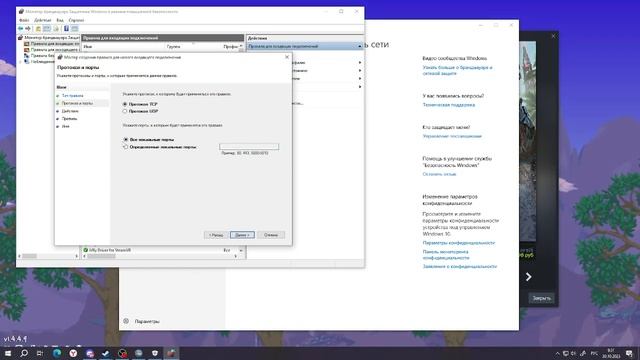Open the rule type wizard step
The height and width of the screenshot is (360, 640).
(73, 96)
